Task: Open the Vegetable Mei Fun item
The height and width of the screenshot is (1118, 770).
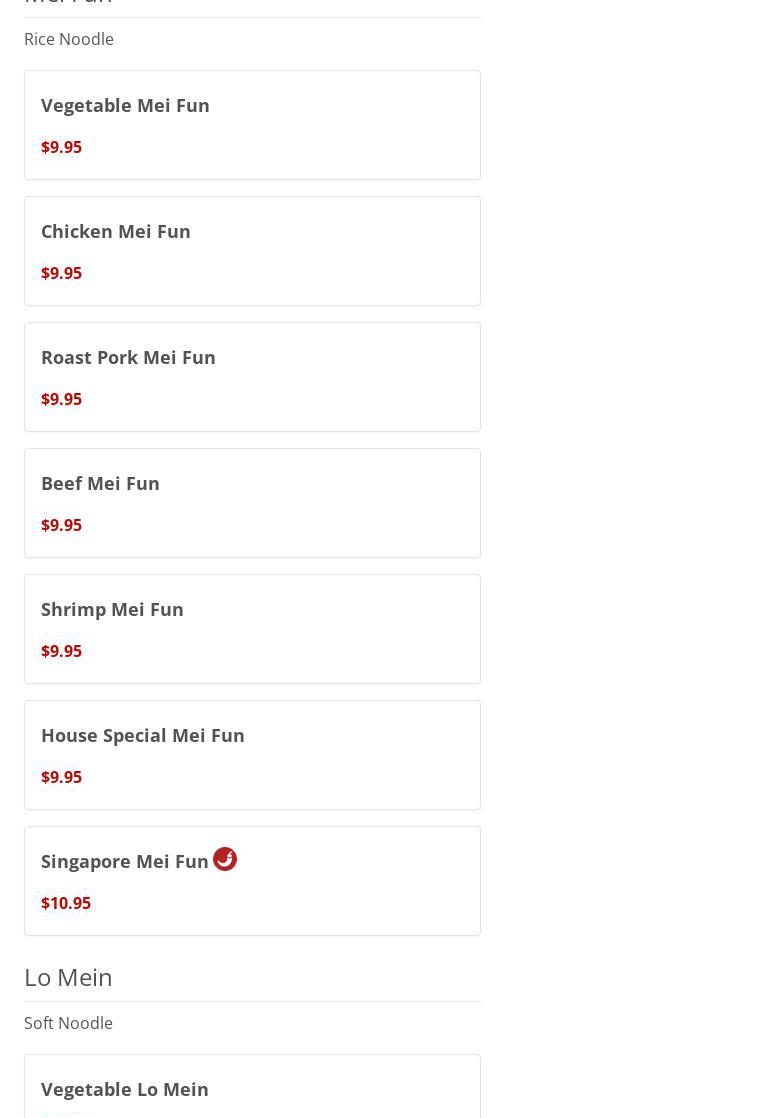Action: tap(252, 125)
